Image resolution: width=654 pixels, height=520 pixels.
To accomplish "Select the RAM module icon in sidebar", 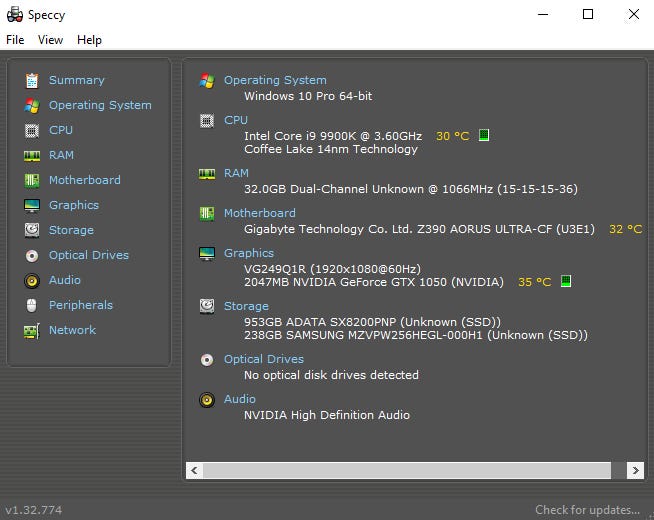I will coord(31,155).
